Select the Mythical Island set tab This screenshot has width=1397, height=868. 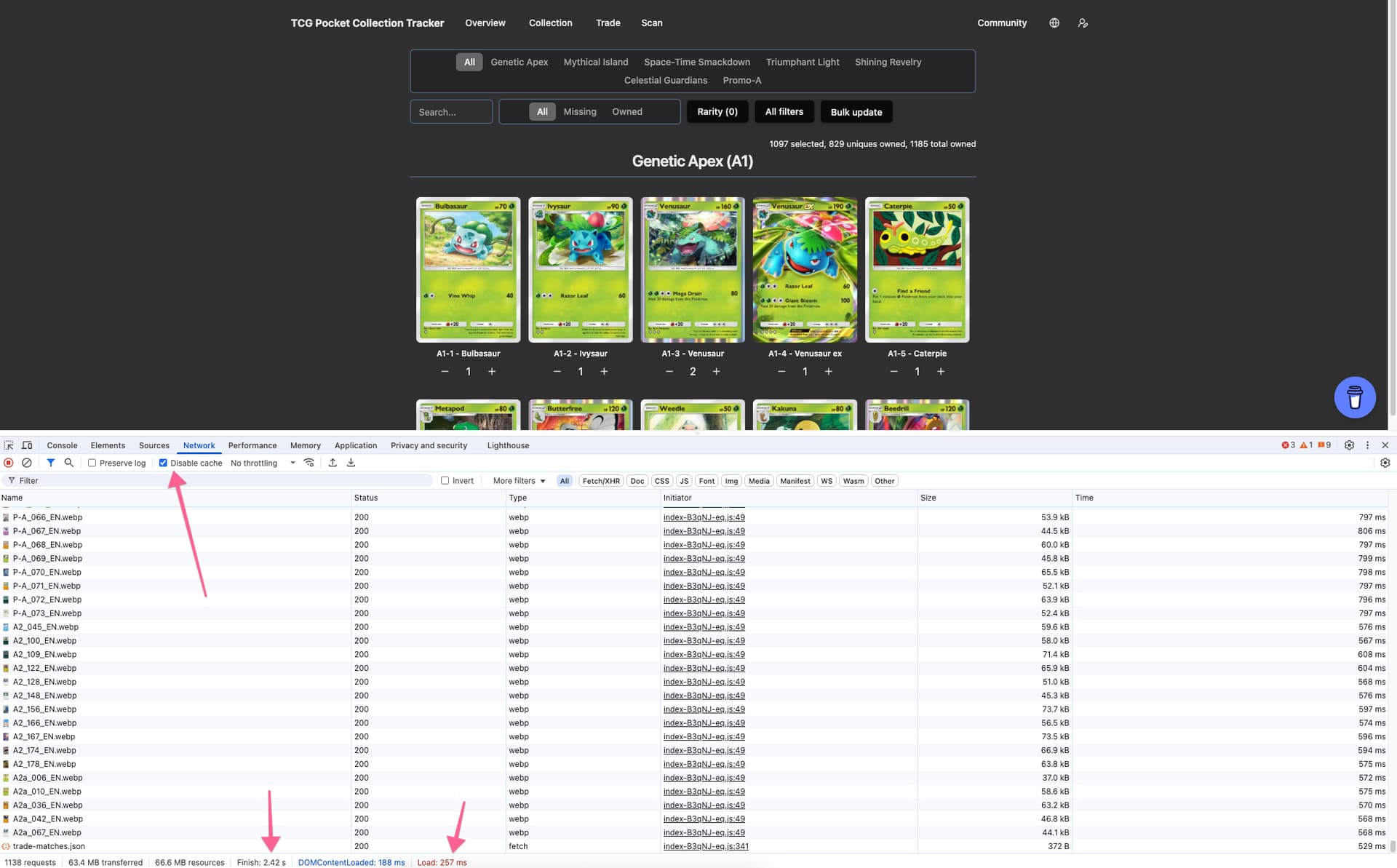click(595, 62)
